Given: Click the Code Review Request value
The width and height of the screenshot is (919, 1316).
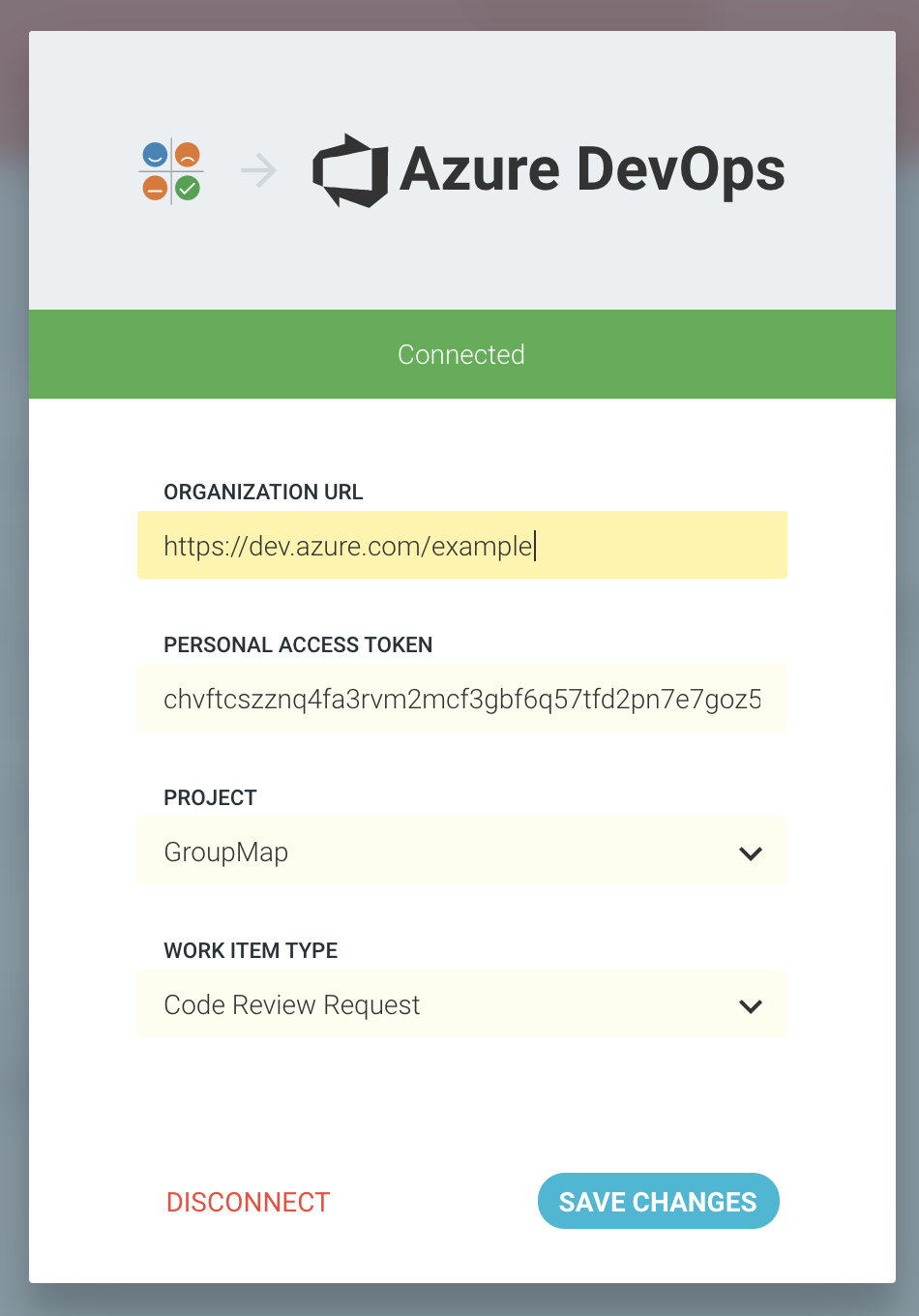Looking at the screenshot, I should pyautogui.click(x=291, y=1005).
